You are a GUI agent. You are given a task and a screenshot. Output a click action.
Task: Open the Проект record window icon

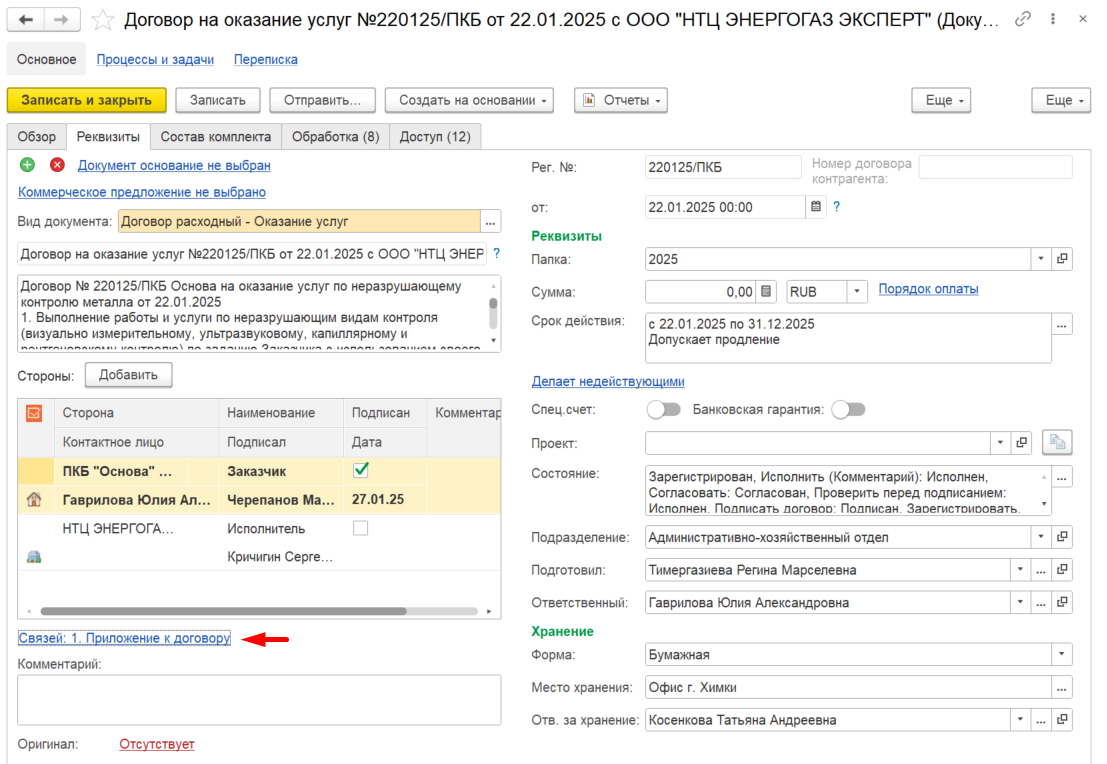pos(1021,443)
